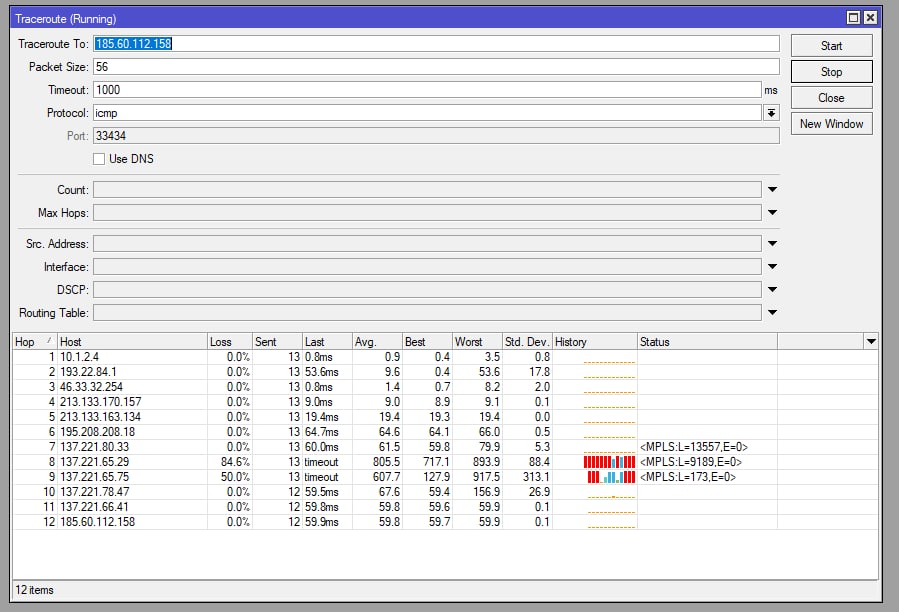Sort by the Avg. column header
This screenshot has width=899, height=612.
click(x=377, y=342)
